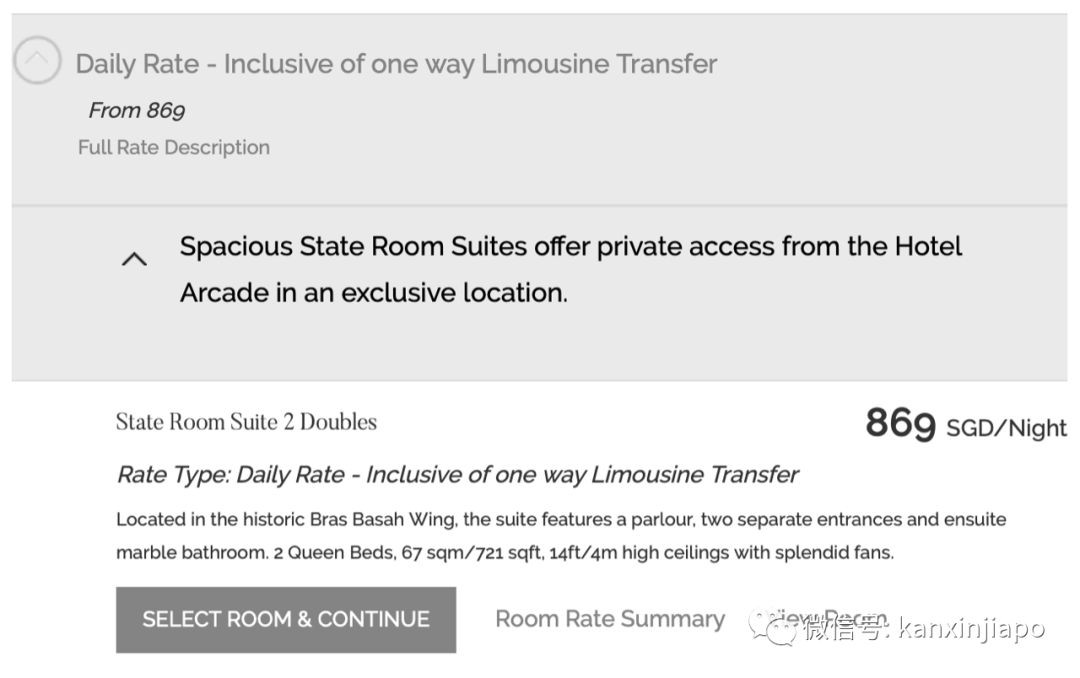Click the Bras Basah Wing description sentence

click(x=560, y=520)
